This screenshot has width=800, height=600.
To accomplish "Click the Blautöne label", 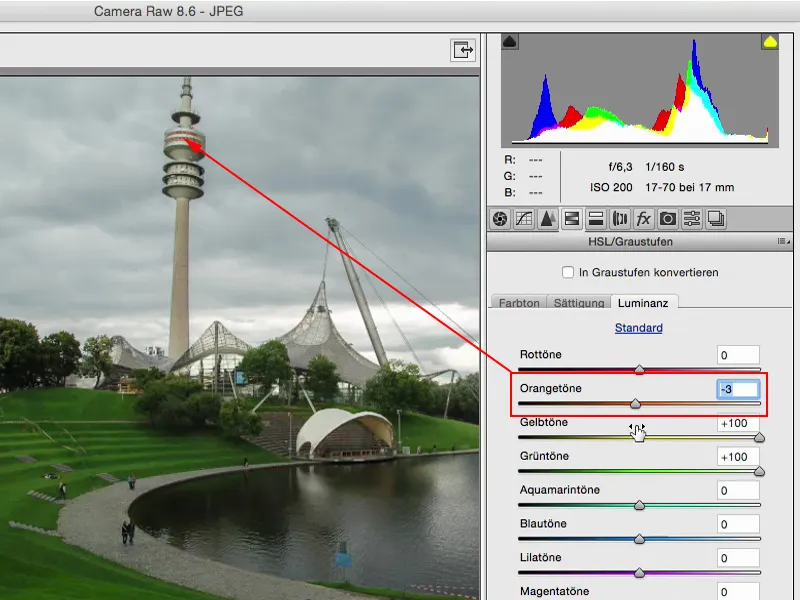I will [x=543, y=523].
